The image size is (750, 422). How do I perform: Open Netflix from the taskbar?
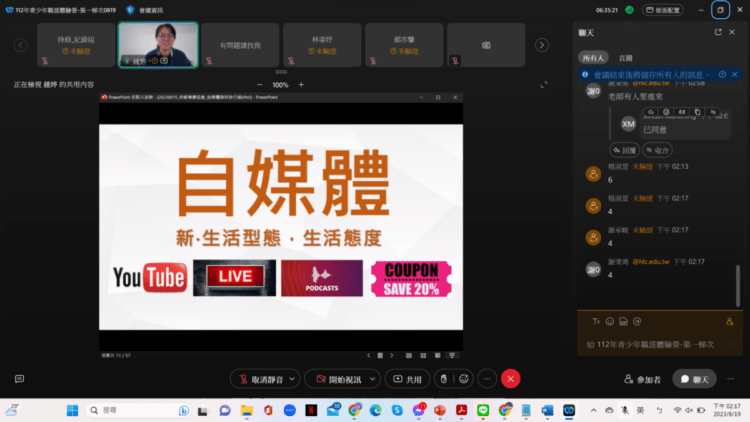click(311, 411)
